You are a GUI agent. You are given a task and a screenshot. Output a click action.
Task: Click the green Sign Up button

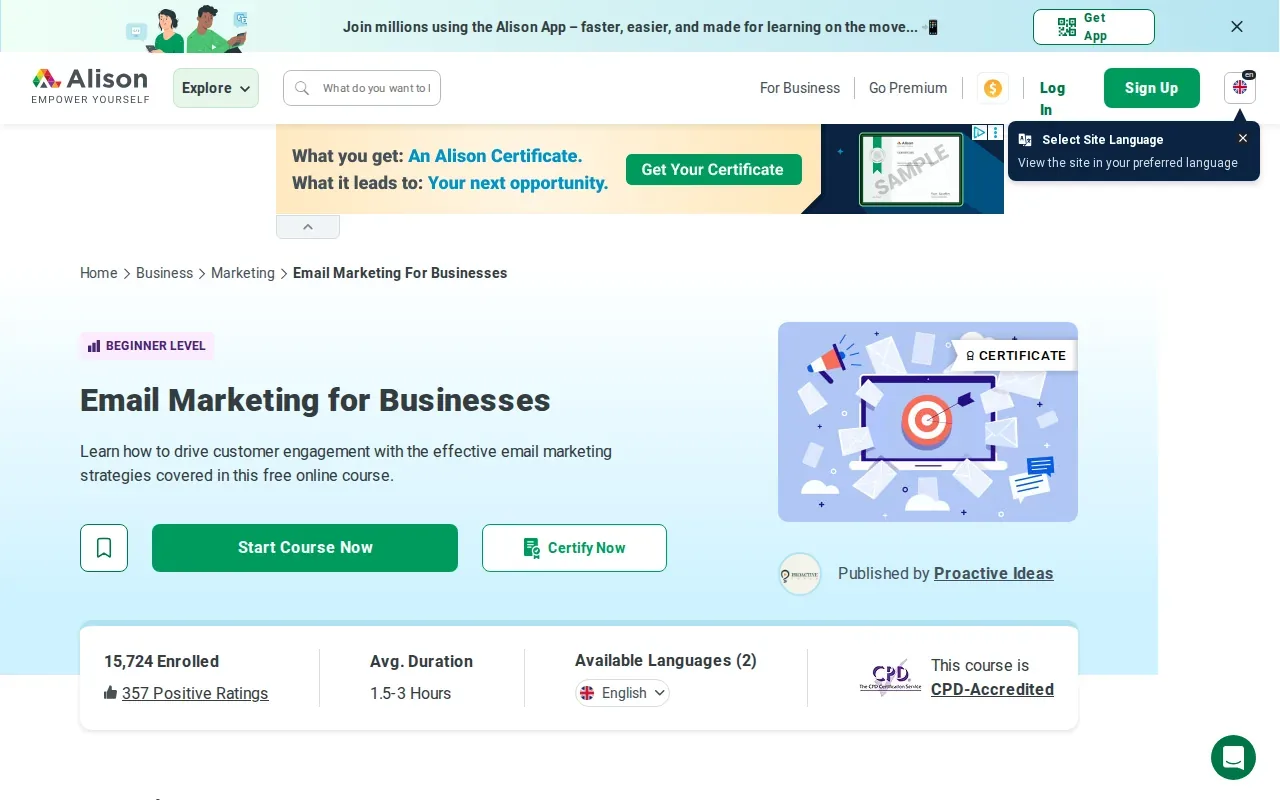click(x=1152, y=88)
